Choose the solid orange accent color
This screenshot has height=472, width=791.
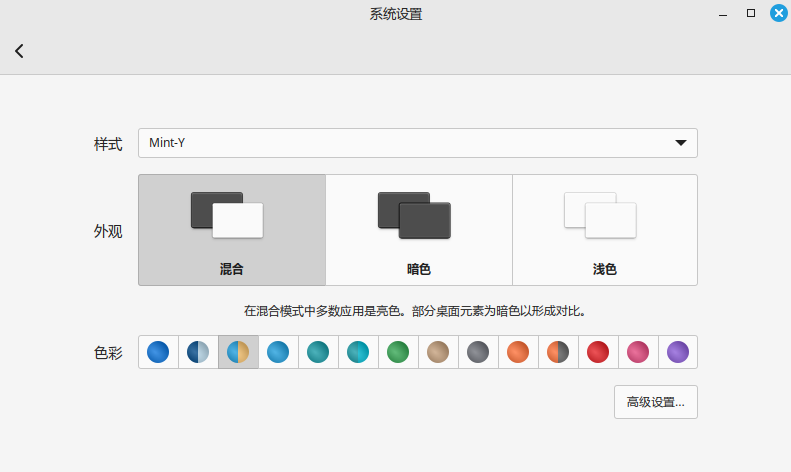pyautogui.click(x=518, y=352)
